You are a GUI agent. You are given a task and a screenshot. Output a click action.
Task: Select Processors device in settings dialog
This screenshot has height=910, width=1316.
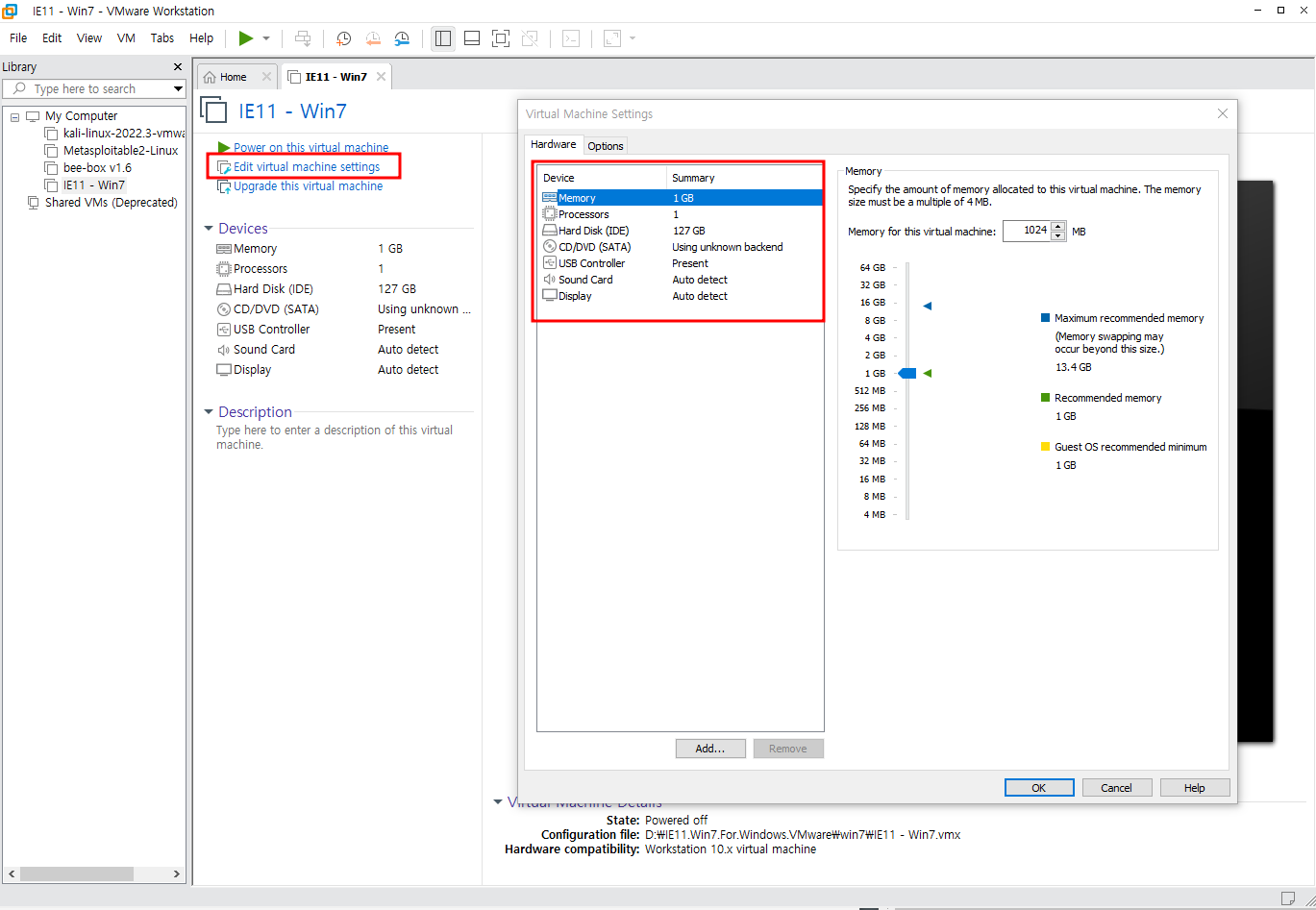(x=681, y=214)
